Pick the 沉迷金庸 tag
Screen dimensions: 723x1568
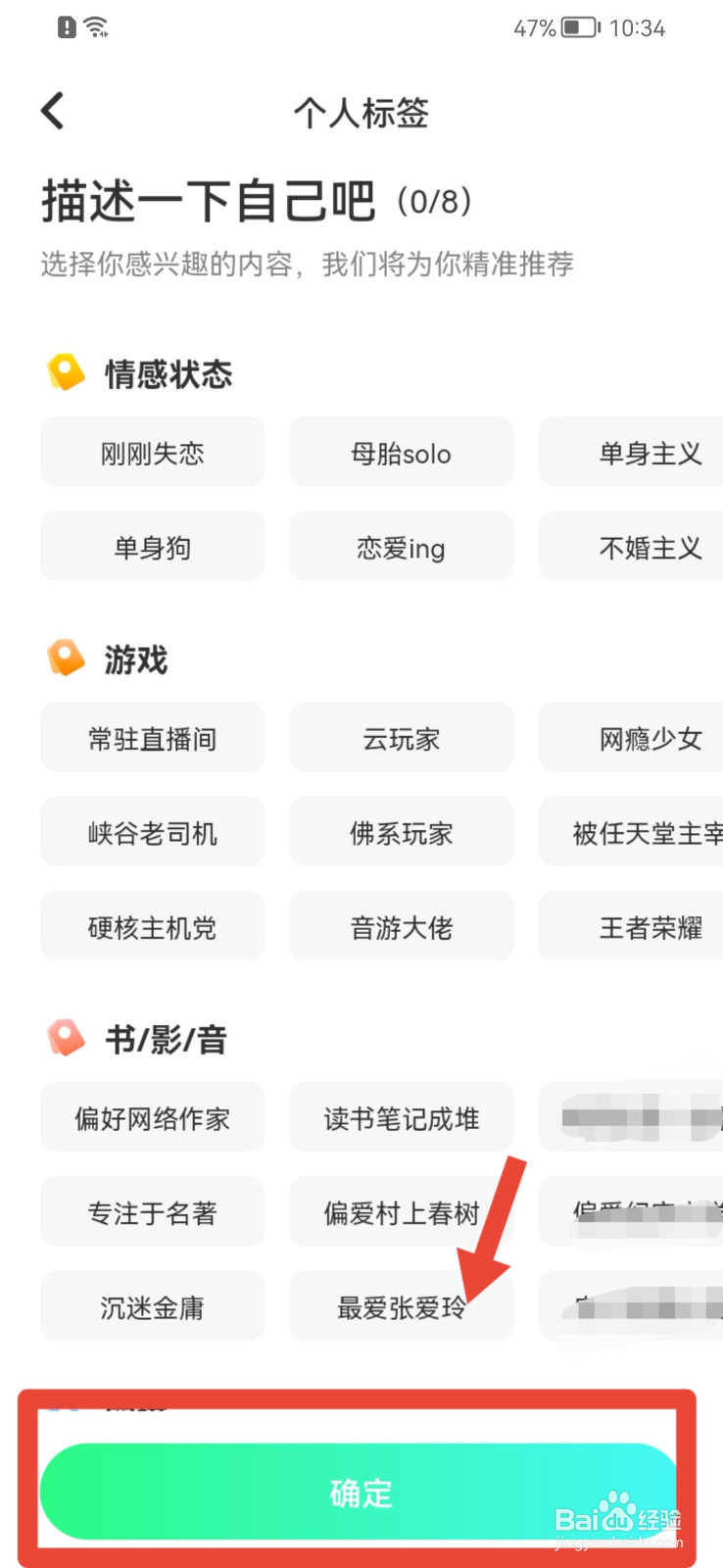152,1305
